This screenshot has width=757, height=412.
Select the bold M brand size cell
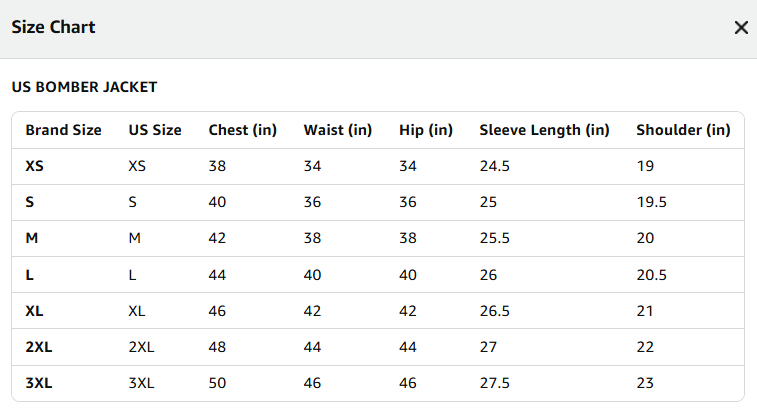point(31,238)
